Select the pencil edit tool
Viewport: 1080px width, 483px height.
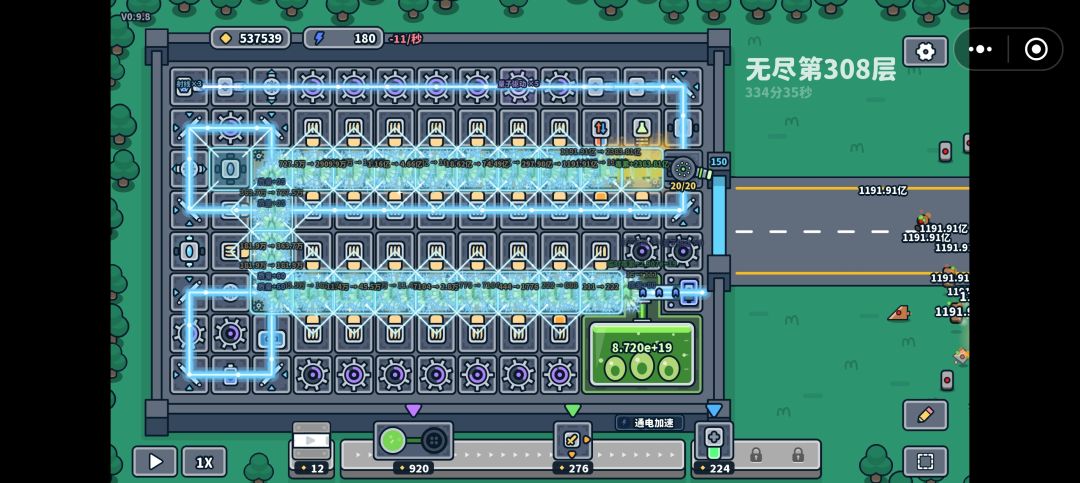click(x=925, y=414)
